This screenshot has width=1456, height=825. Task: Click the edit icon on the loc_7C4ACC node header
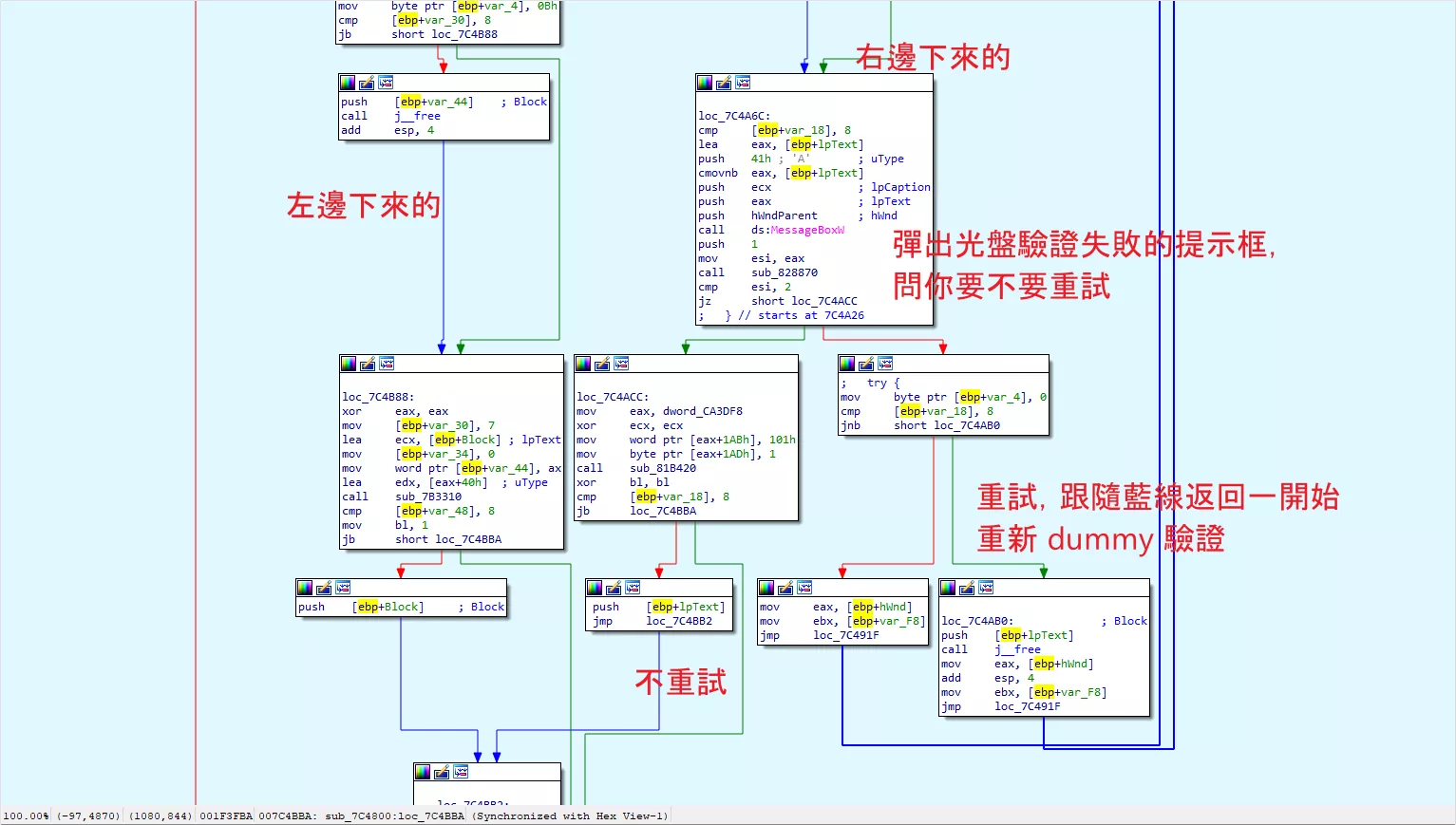[x=602, y=364]
